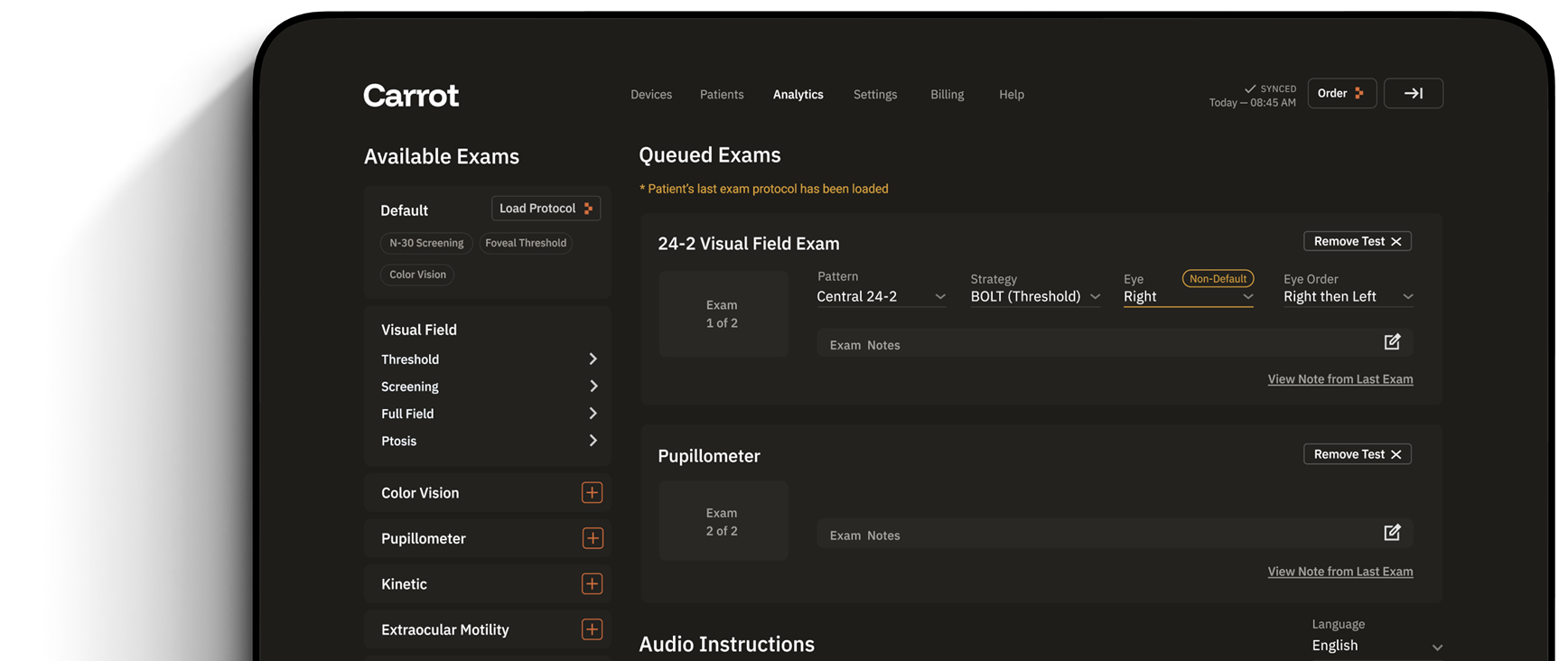
Task: Toggle the Foveal Threshold chip
Action: [x=526, y=243]
